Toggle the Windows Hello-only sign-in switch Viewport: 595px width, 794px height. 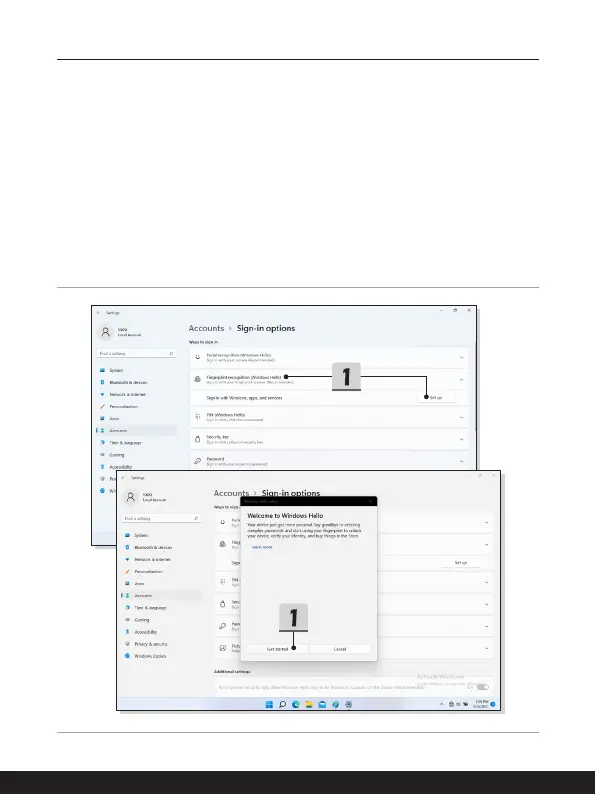483,687
